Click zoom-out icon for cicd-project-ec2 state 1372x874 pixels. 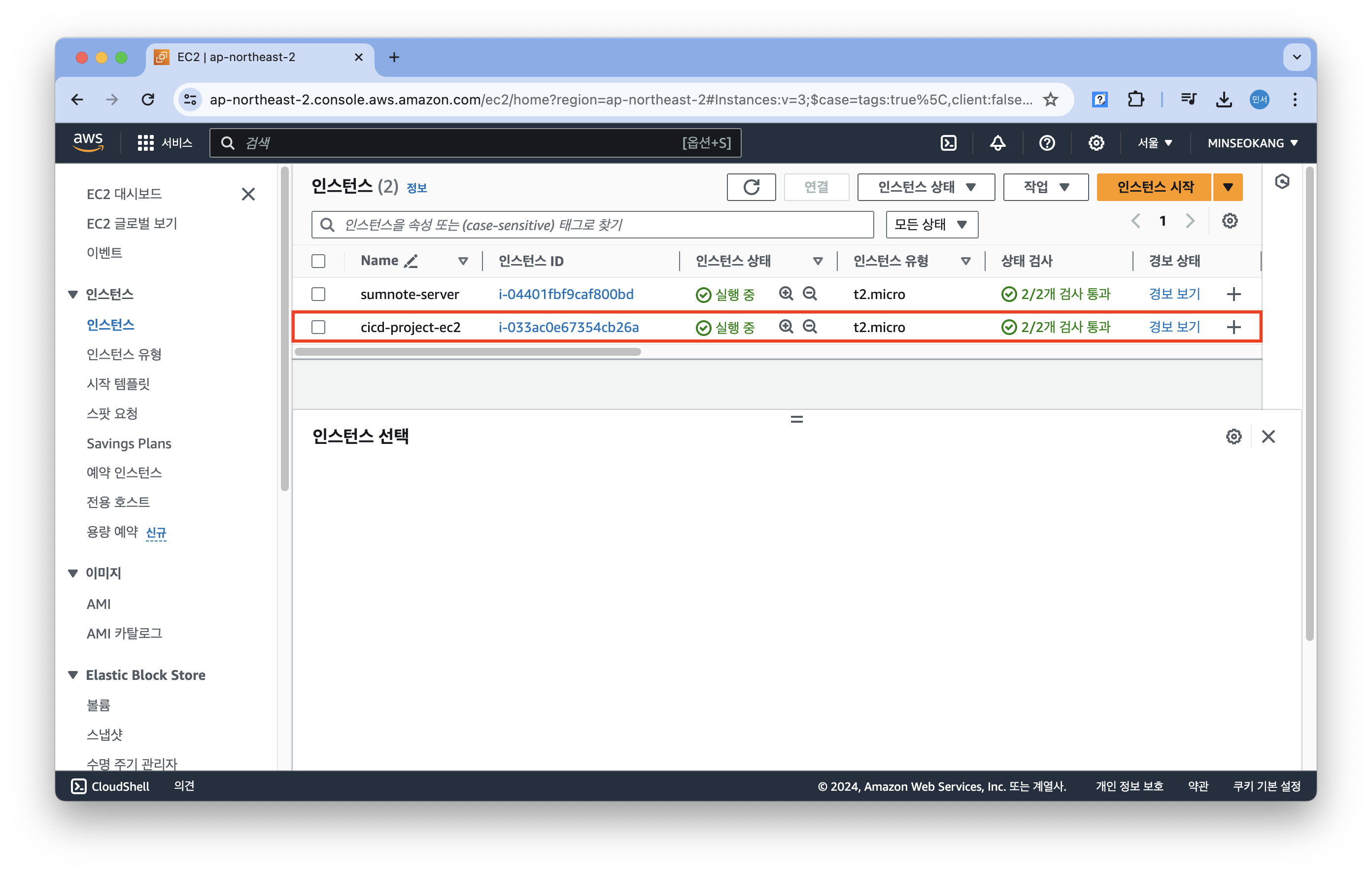[x=810, y=327]
